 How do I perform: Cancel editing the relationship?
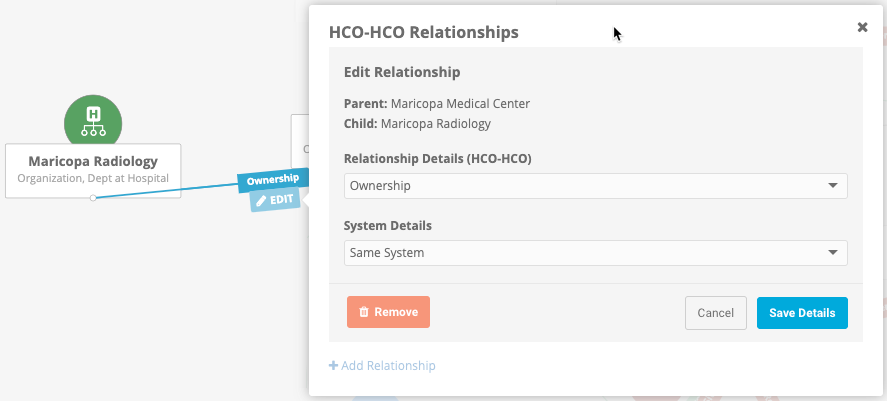(x=715, y=313)
